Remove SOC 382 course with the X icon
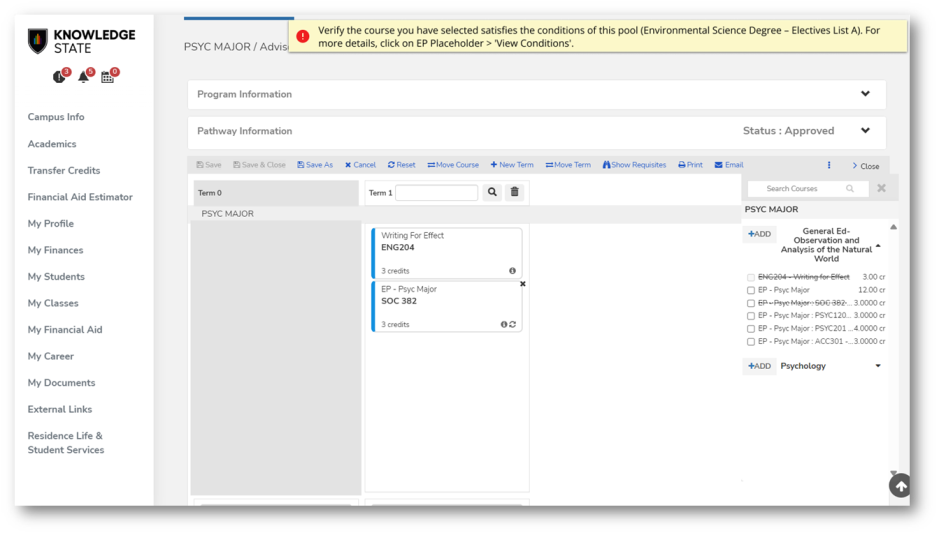The image size is (939, 535). click(522, 284)
